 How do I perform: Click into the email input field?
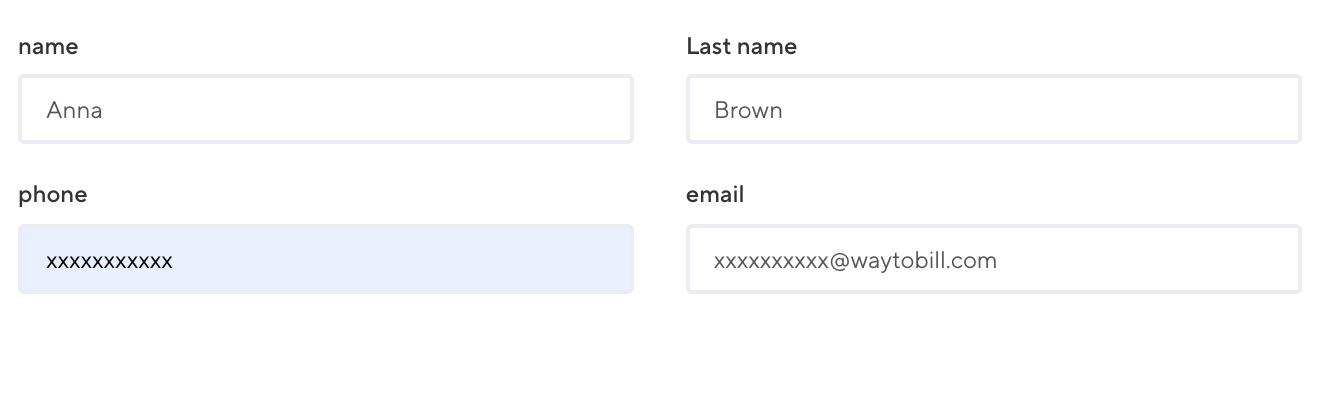pos(993,260)
